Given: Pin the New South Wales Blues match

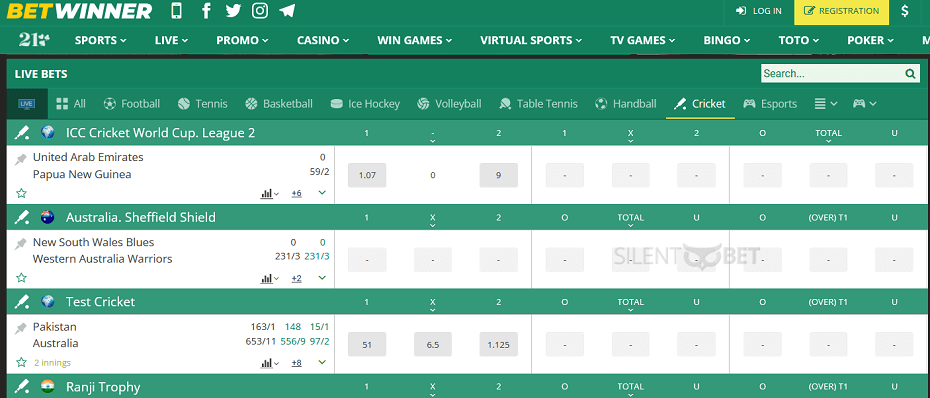Looking at the screenshot, I should [x=21, y=243].
